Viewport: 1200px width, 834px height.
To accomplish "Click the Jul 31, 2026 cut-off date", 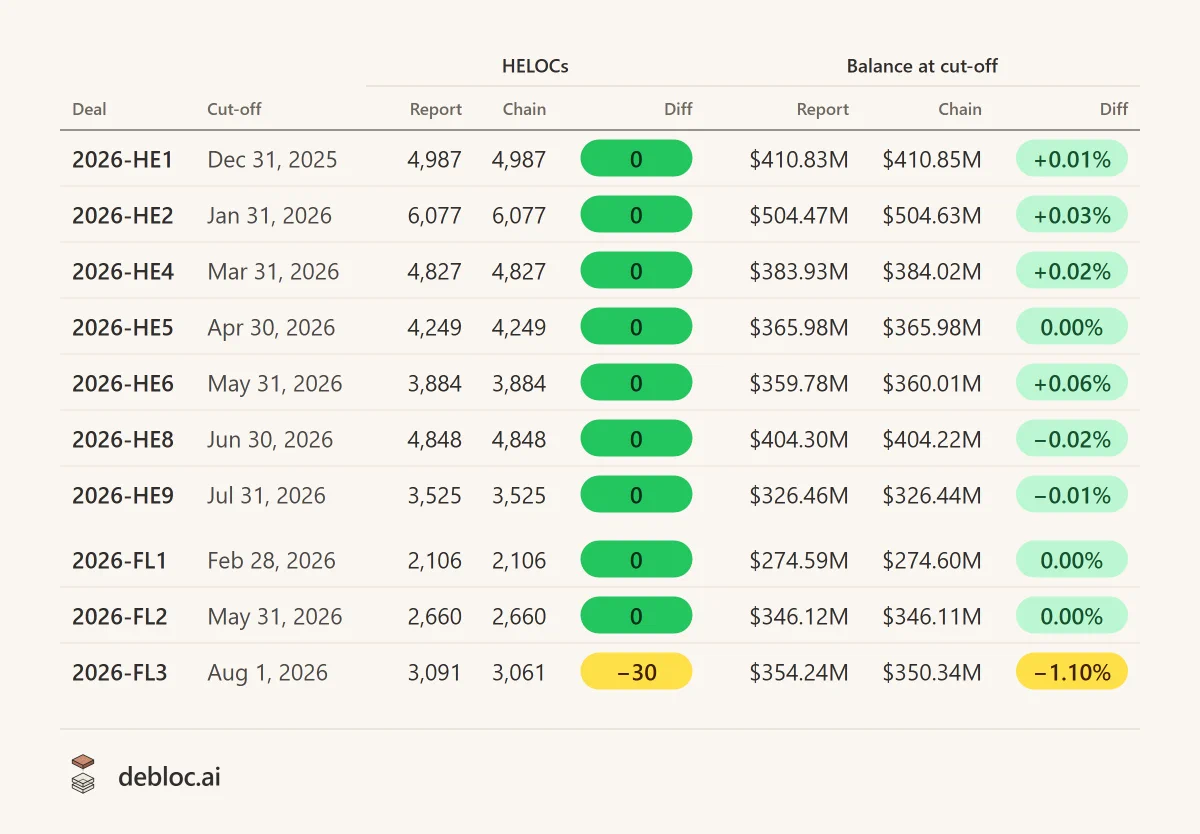I will [x=266, y=495].
